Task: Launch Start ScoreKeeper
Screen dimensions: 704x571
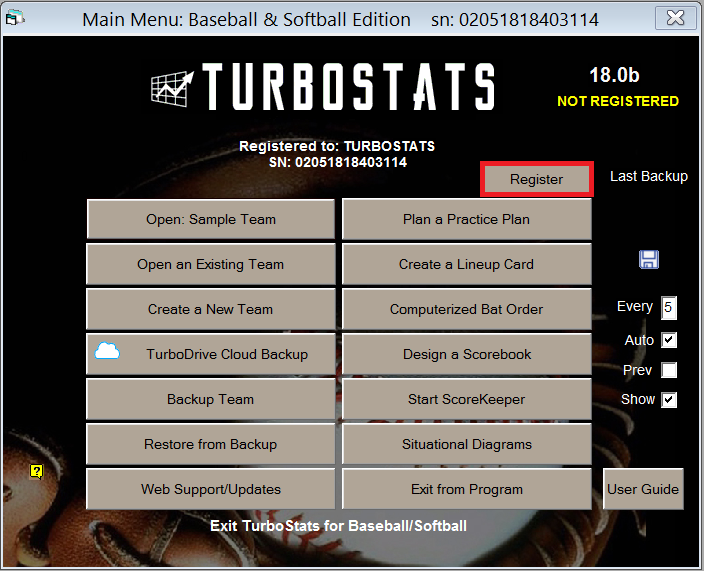Action: (466, 399)
